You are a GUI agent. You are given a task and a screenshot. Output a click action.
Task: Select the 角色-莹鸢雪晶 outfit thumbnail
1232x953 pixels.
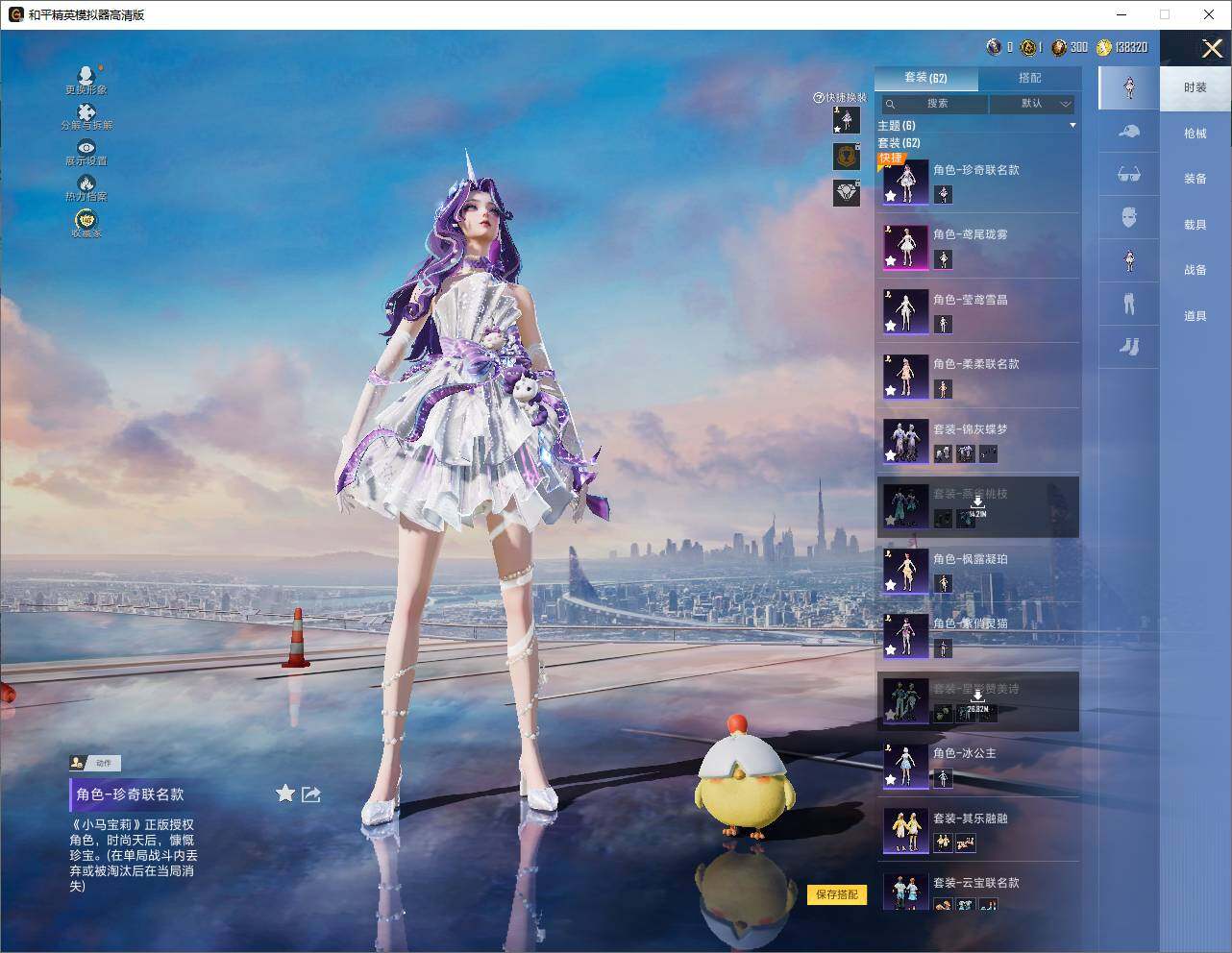pos(905,311)
